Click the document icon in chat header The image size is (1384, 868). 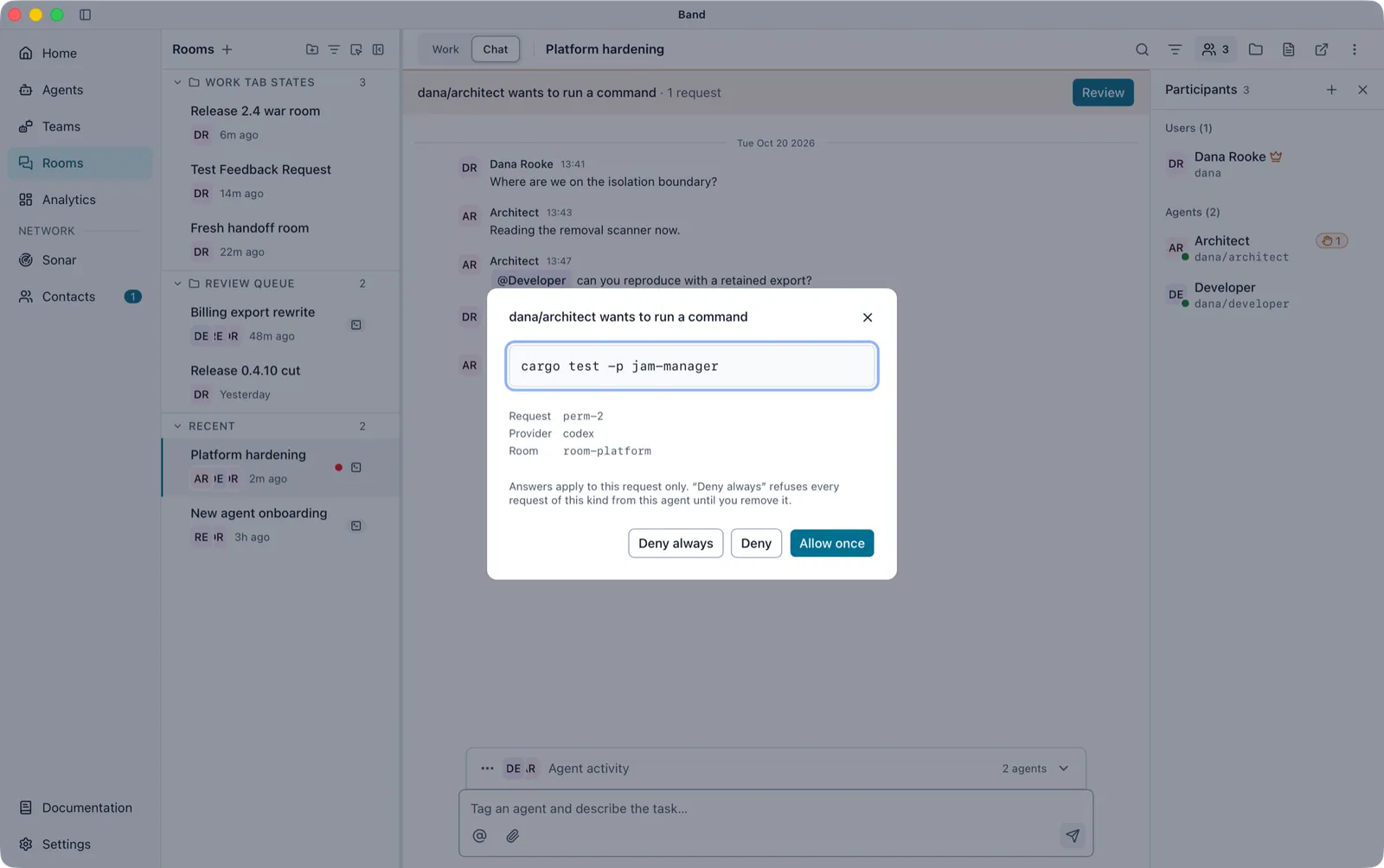(1289, 49)
